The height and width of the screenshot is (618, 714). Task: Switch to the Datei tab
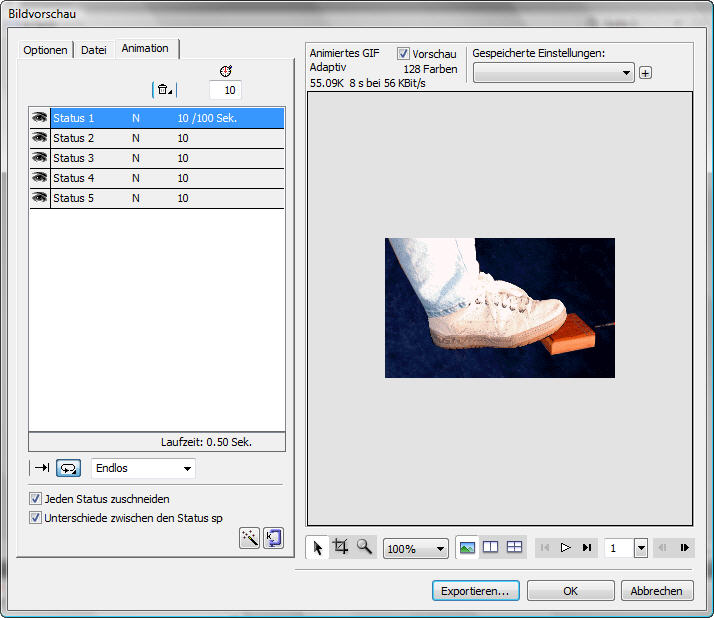94,50
